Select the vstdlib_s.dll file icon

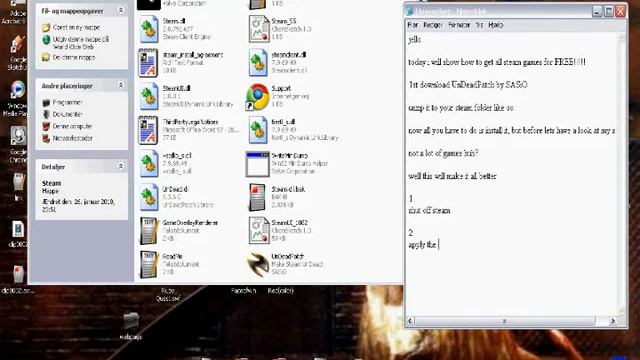click(x=149, y=163)
